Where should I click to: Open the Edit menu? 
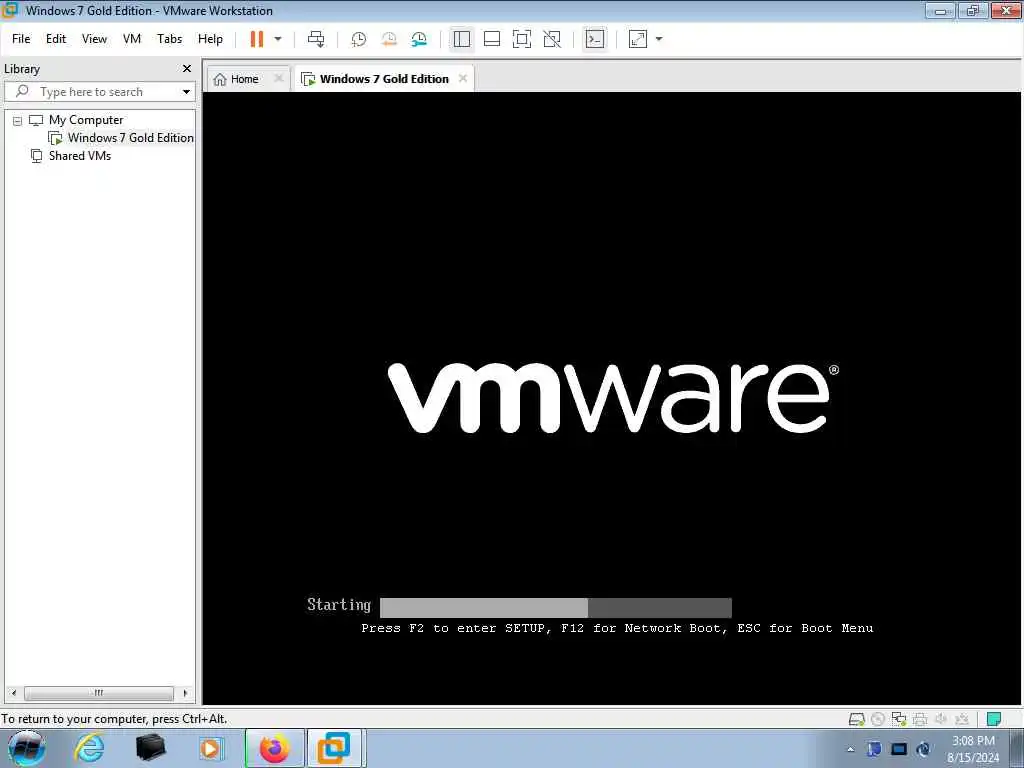(x=56, y=39)
